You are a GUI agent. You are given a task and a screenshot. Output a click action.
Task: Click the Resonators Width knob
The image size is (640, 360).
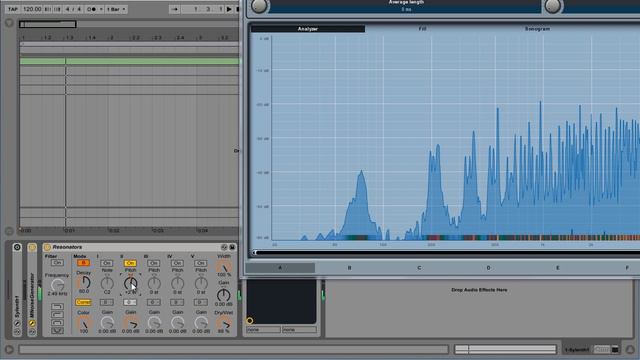tap(224, 267)
